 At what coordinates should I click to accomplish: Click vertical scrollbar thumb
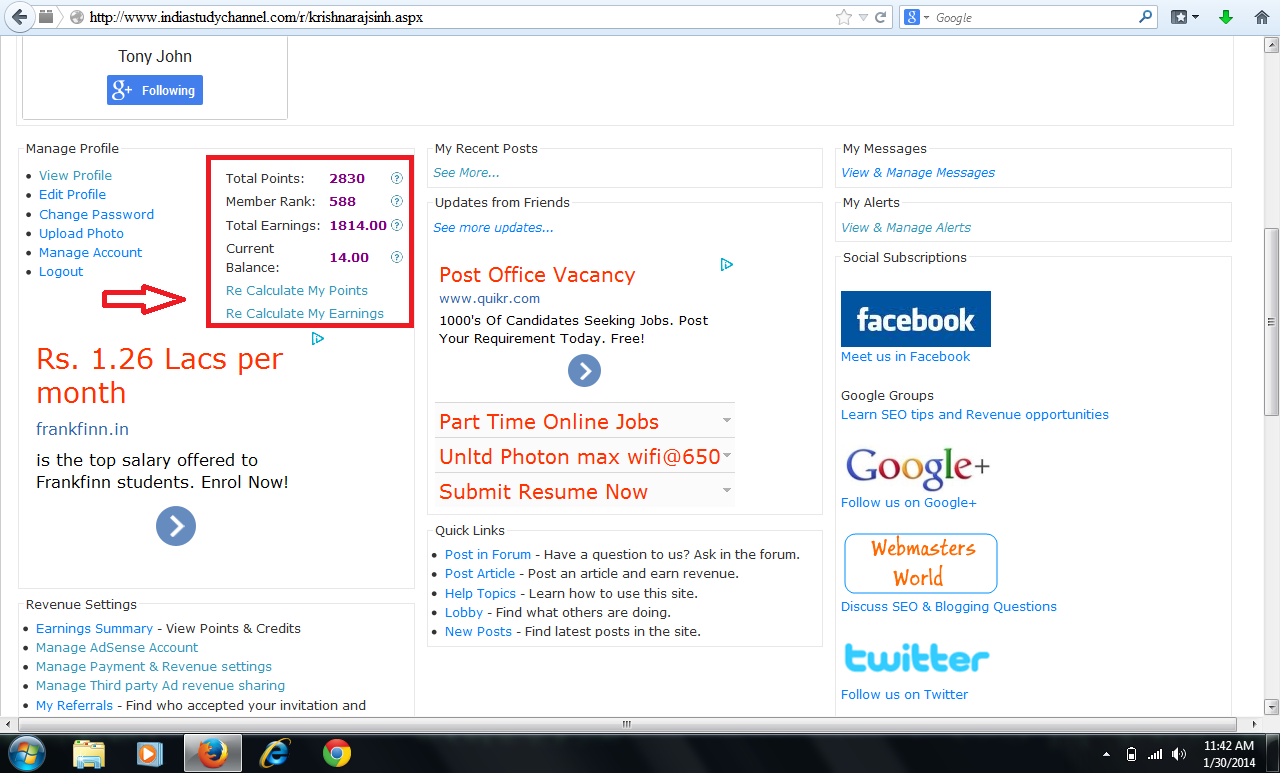1271,322
